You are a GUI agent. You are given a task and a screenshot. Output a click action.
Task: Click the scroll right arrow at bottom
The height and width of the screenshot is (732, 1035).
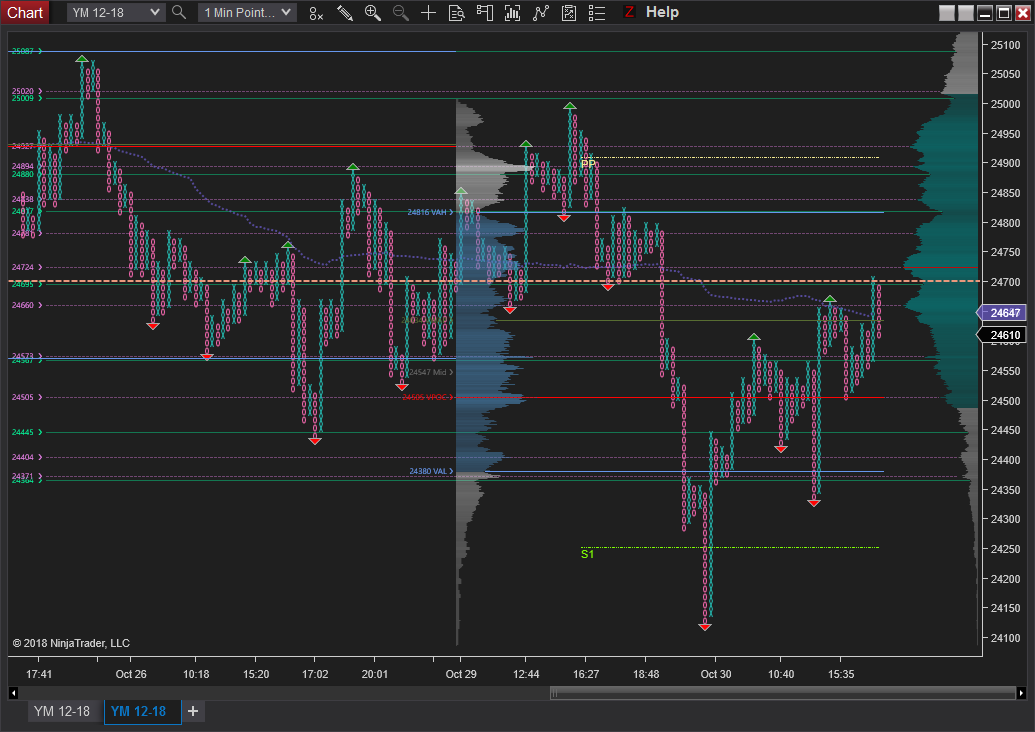point(1021,692)
